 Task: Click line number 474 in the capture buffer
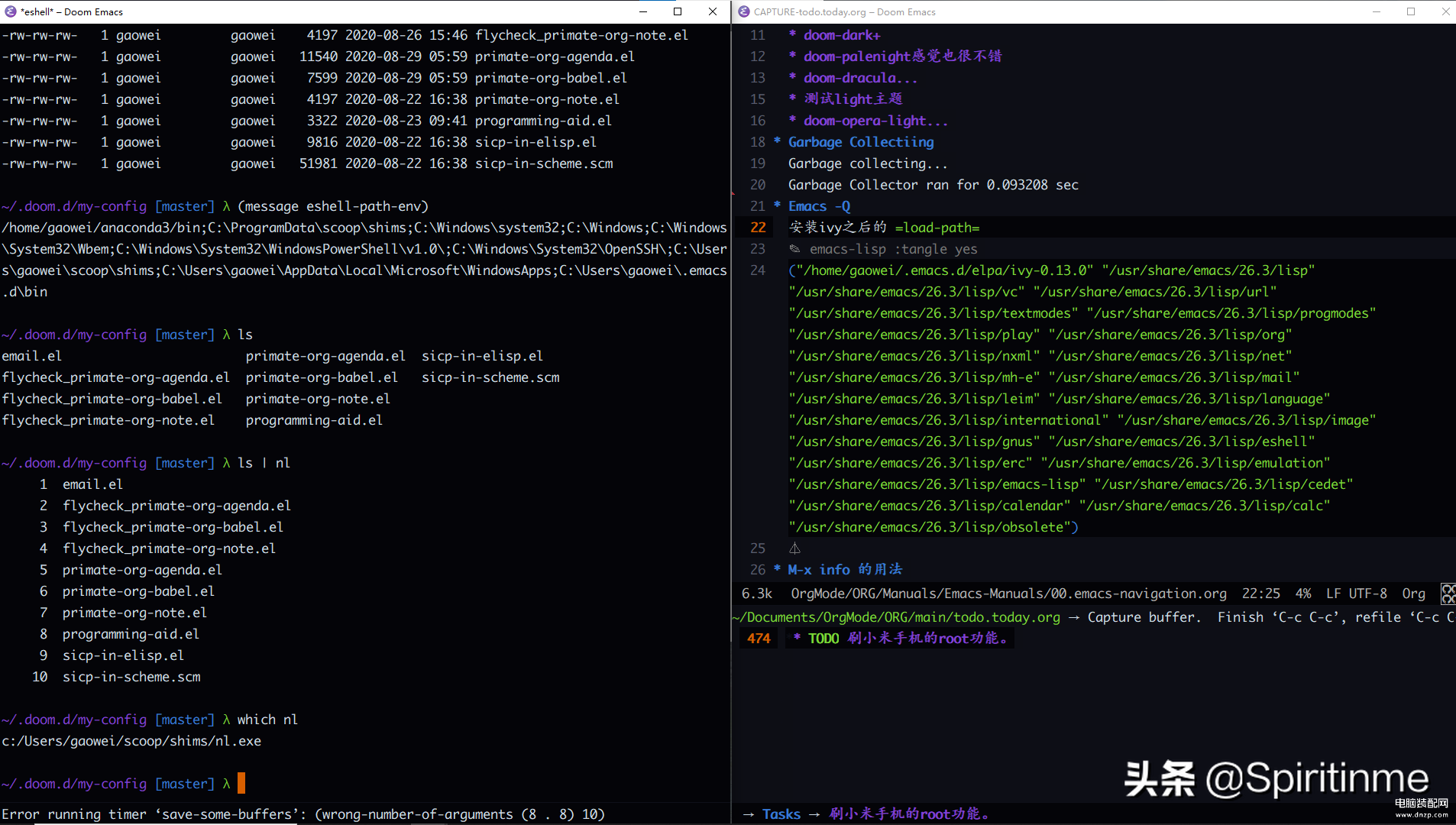click(759, 639)
